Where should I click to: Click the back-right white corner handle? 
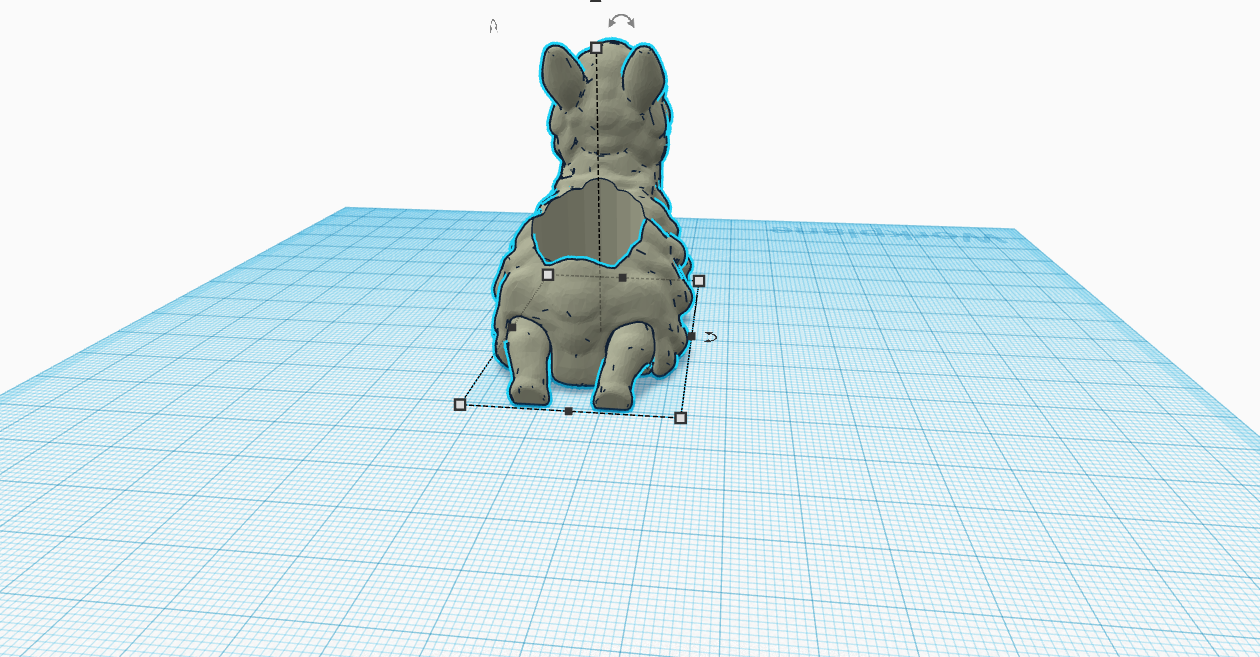point(699,281)
